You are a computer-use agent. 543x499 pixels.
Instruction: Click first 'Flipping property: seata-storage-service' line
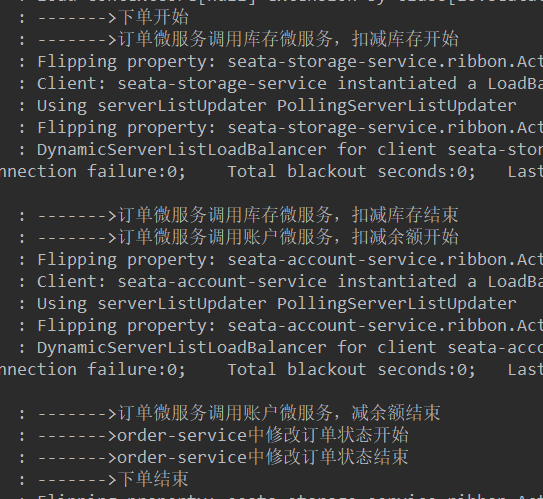(281, 62)
